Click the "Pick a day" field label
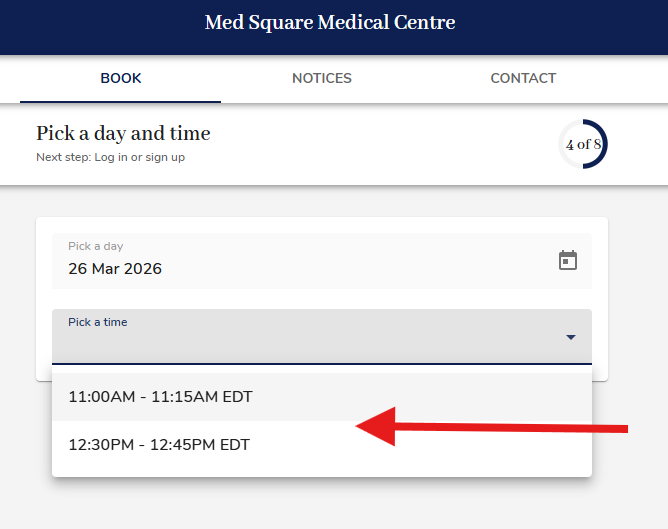Screen dimensions: 668x529 [x=95, y=246]
